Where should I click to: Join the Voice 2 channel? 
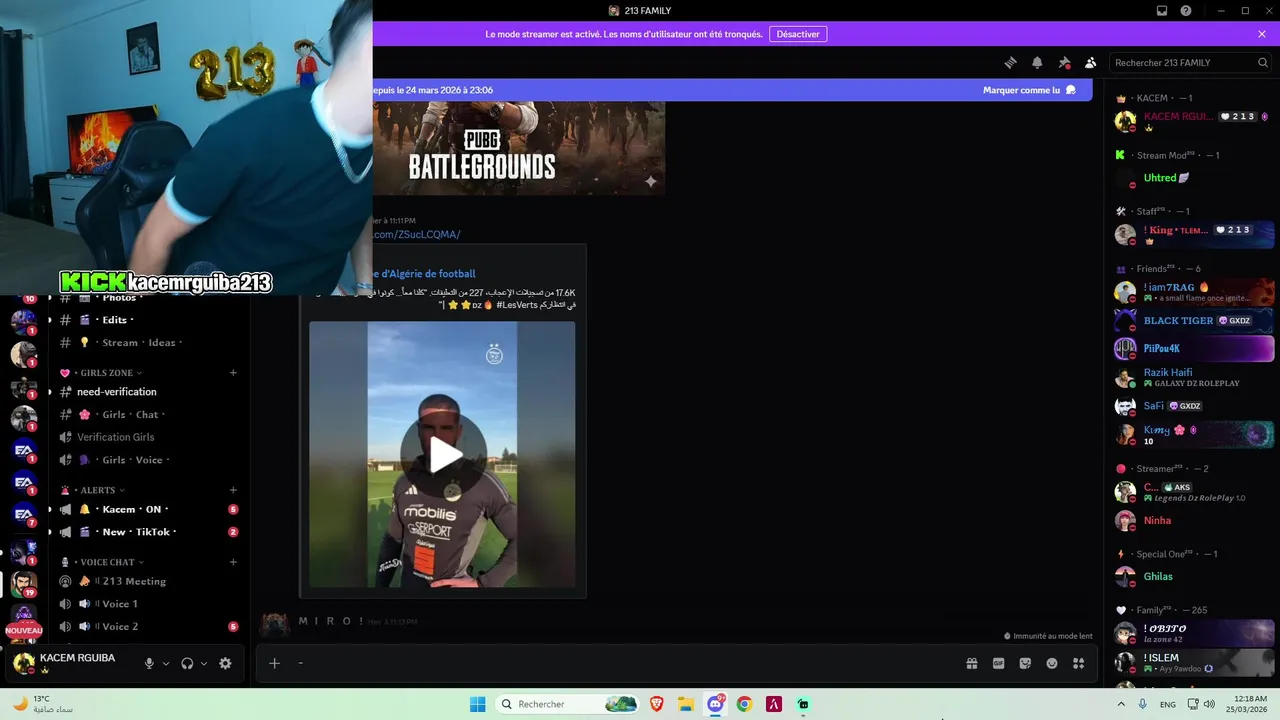(x=148, y=626)
